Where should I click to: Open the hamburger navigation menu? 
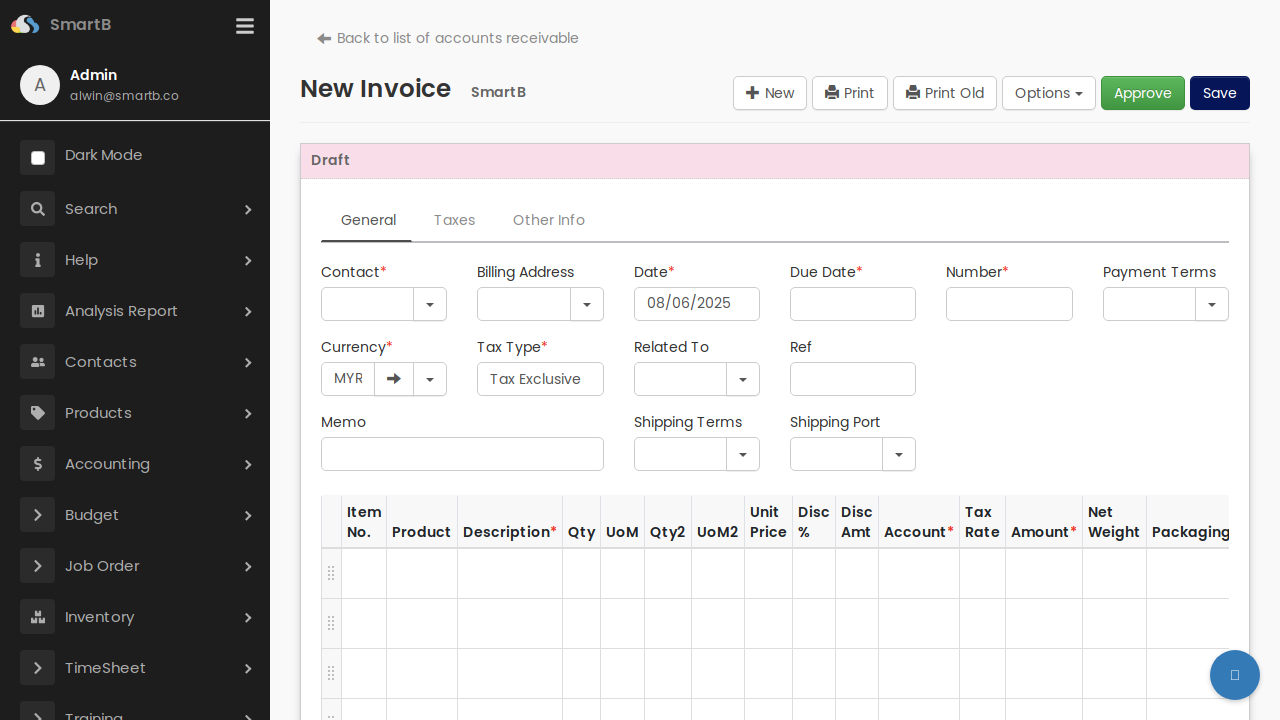coord(245,26)
